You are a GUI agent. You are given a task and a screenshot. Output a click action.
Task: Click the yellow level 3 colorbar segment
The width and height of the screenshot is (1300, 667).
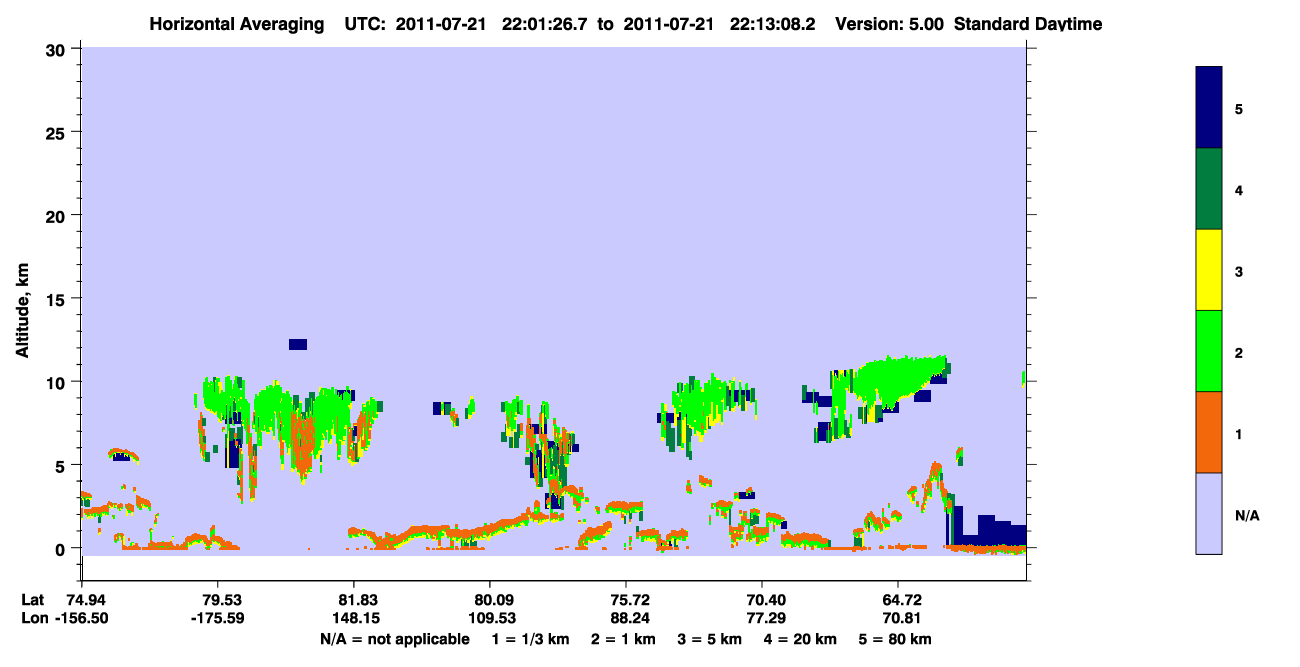(1209, 270)
